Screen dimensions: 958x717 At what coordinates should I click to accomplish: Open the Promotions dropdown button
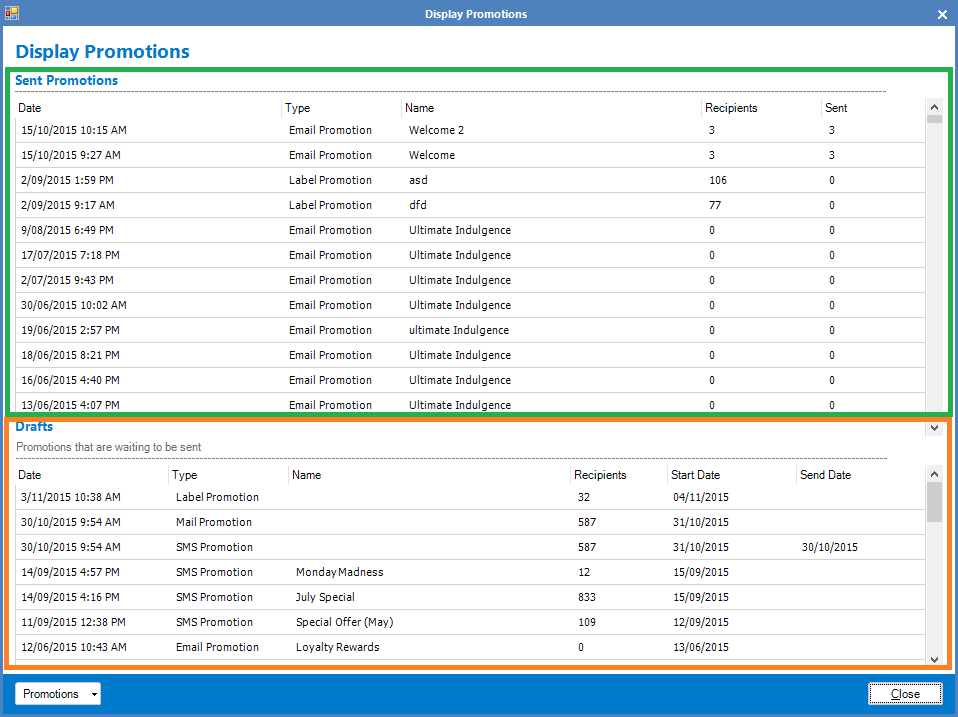[58, 694]
